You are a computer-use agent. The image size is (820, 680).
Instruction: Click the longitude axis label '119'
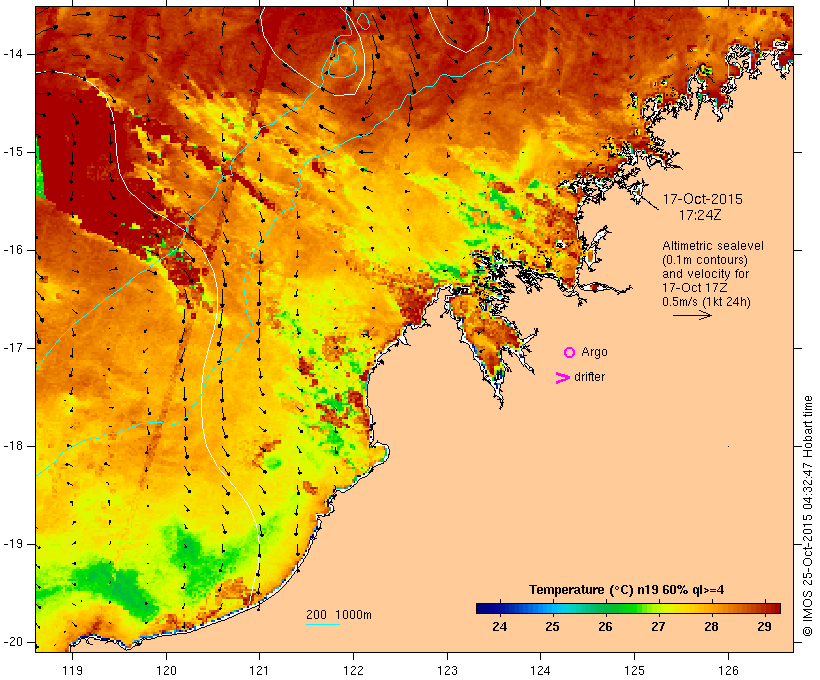(x=72, y=671)
